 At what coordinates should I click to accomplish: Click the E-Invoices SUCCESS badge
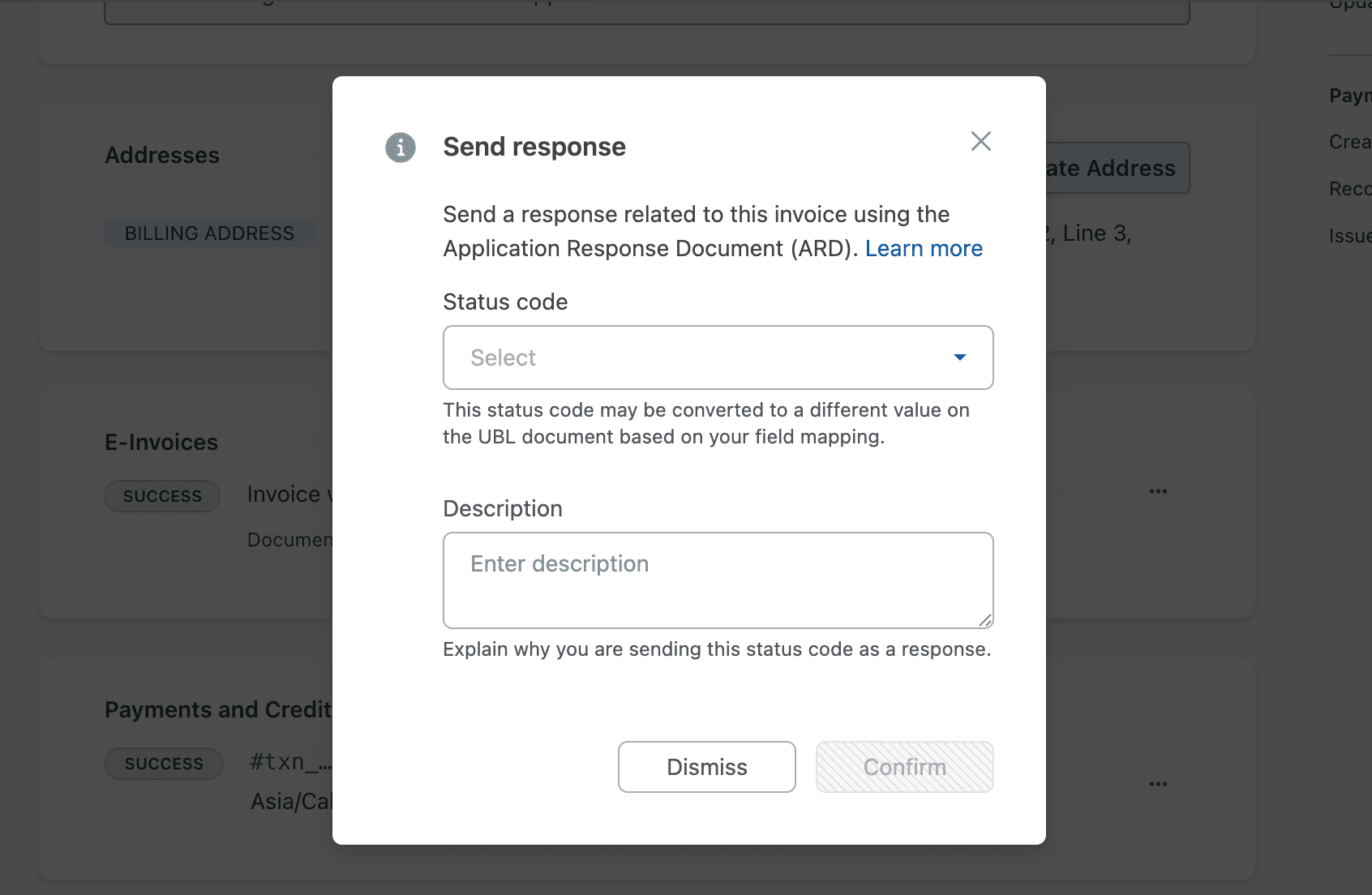pyautogui.click(x=162, y=496)
